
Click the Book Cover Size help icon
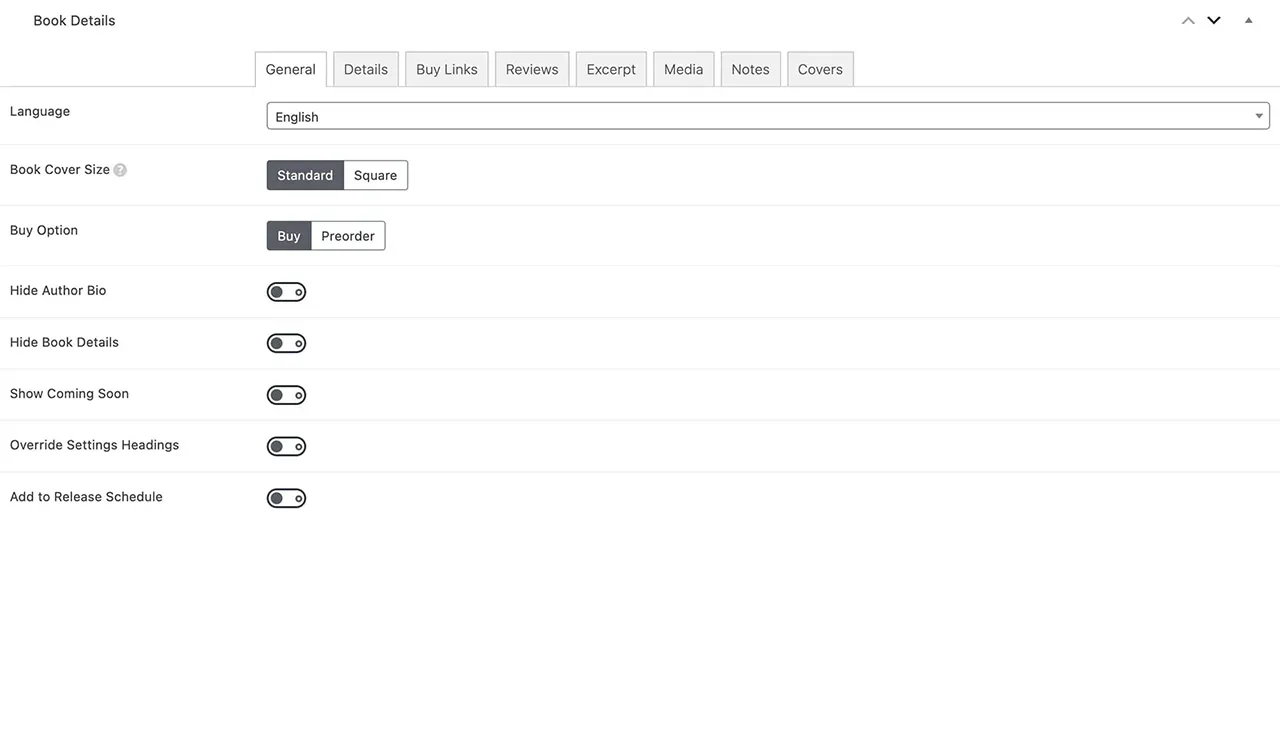click(120, 169)
